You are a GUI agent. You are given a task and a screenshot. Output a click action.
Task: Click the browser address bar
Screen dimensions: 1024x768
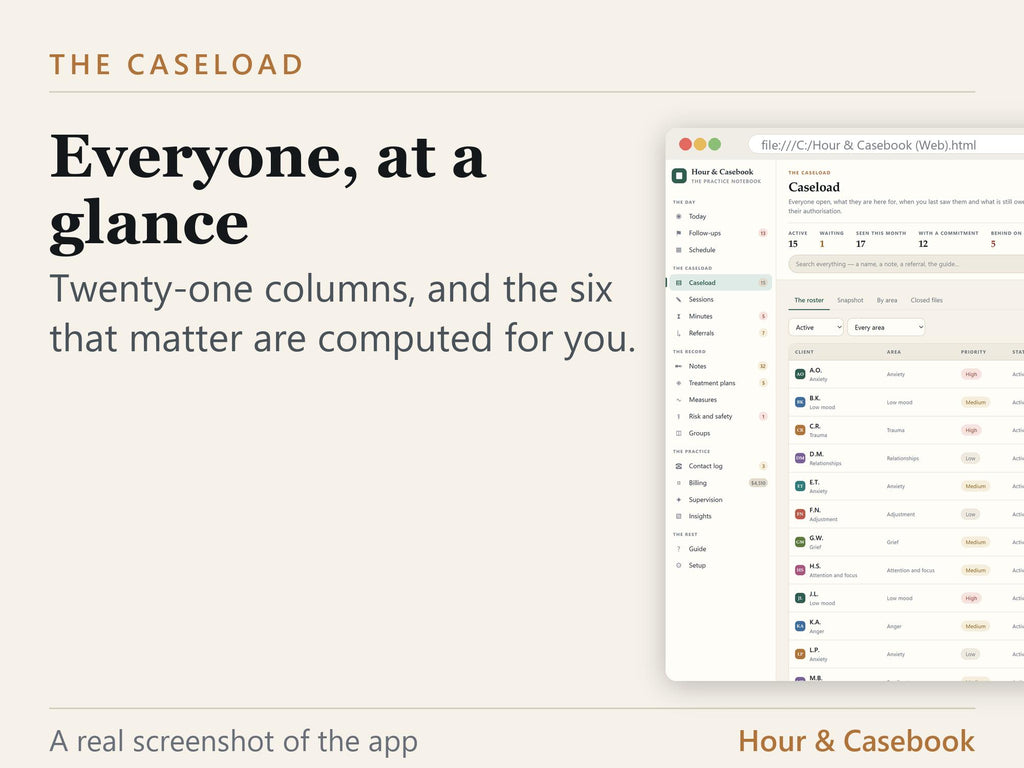[x=886, y=145]
